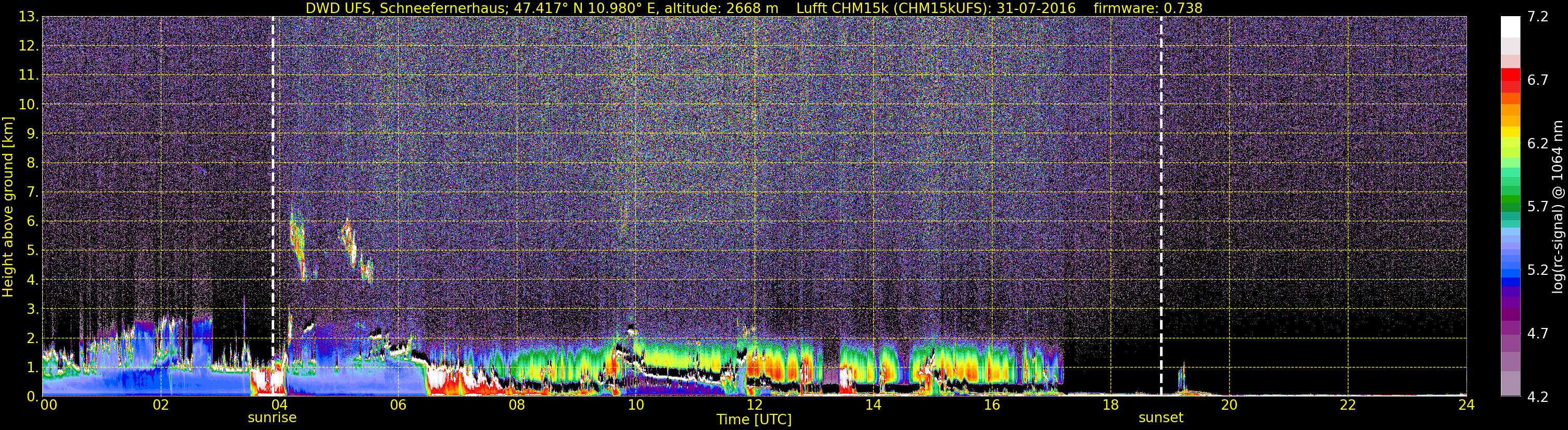Click the yellow band of the colorbar
This screenshot has height=430, width=1568.
point(1510,132)
